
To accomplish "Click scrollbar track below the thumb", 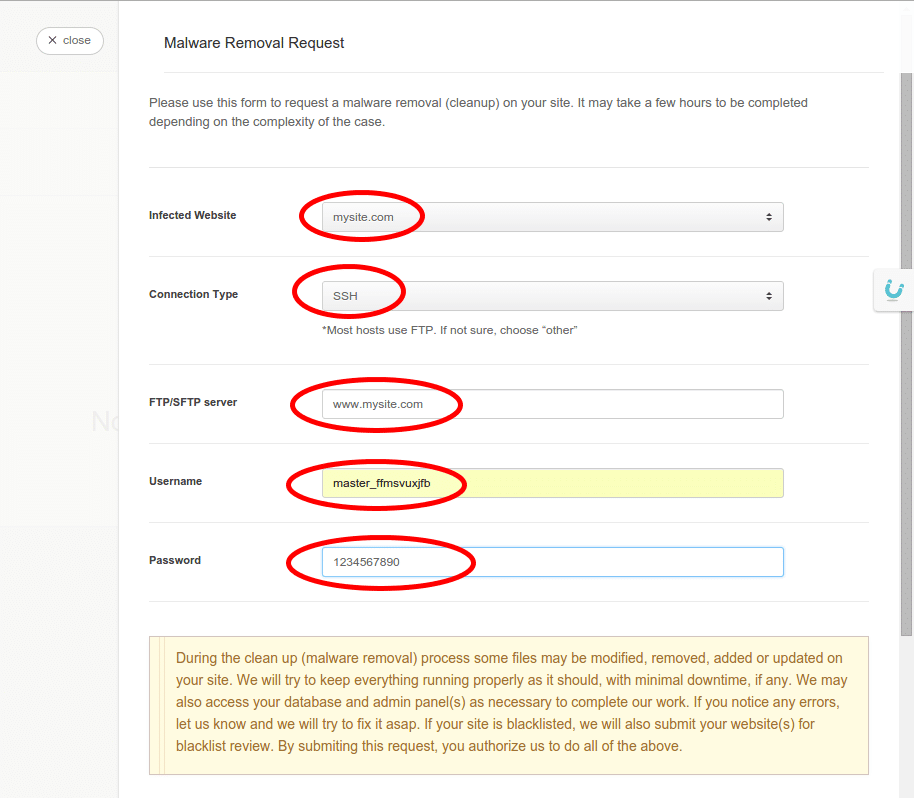I will (x=906, y=720).
